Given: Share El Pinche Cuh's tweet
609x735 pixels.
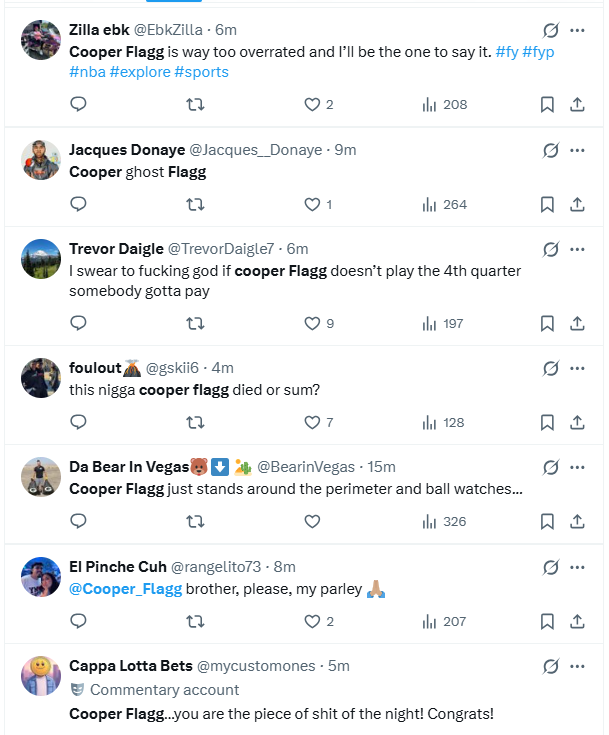Looking at the screenshot, I should pyautogui.click(x=577, y=621).
